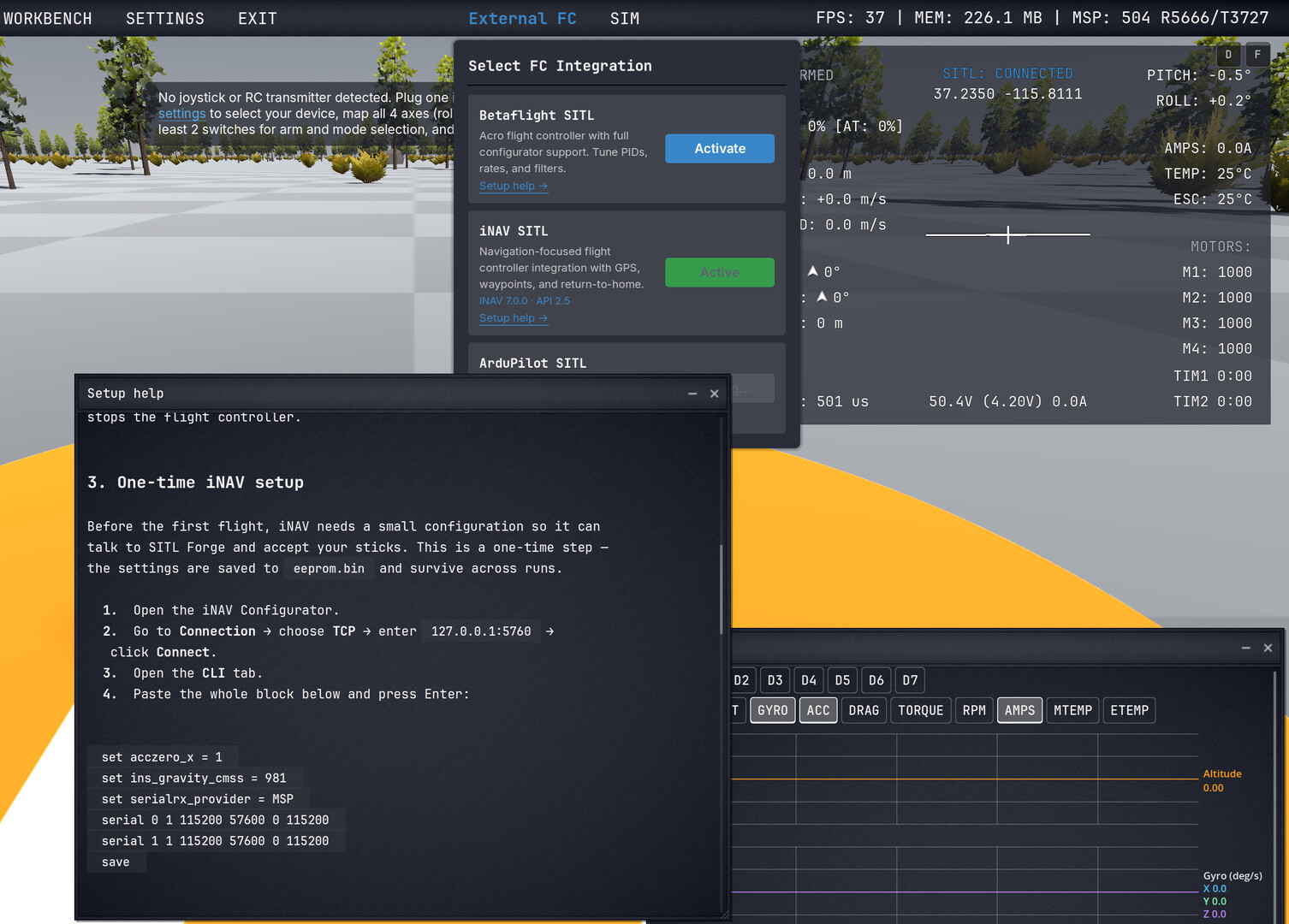Click the M4: 1000 motor value
This screenshot has height=924, width=1289.
(1217, 349)
